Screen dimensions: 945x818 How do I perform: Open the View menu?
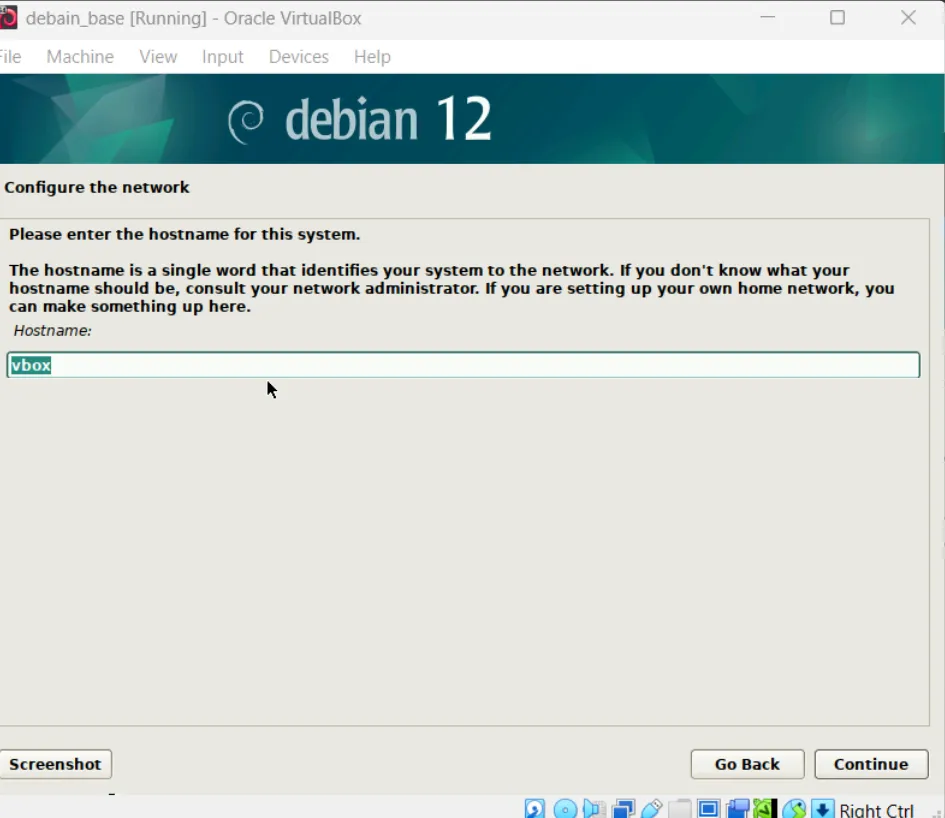[158, 57]
